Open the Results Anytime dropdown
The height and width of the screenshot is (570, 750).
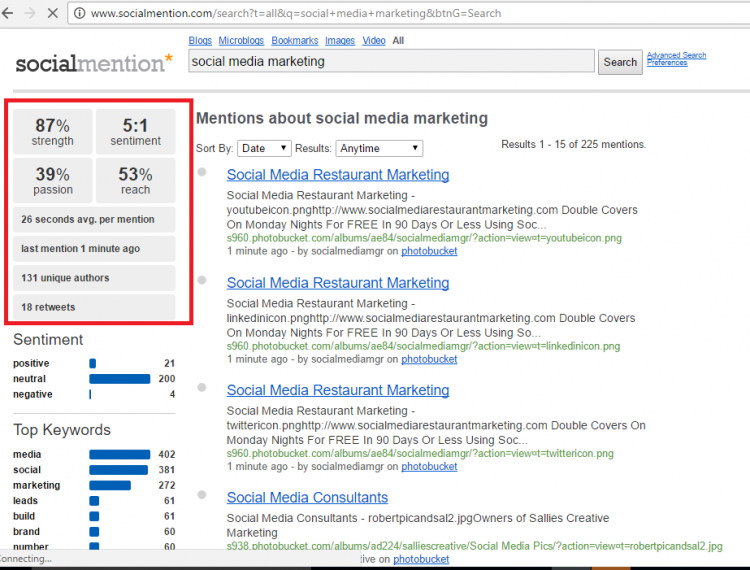tap(379, 148)
